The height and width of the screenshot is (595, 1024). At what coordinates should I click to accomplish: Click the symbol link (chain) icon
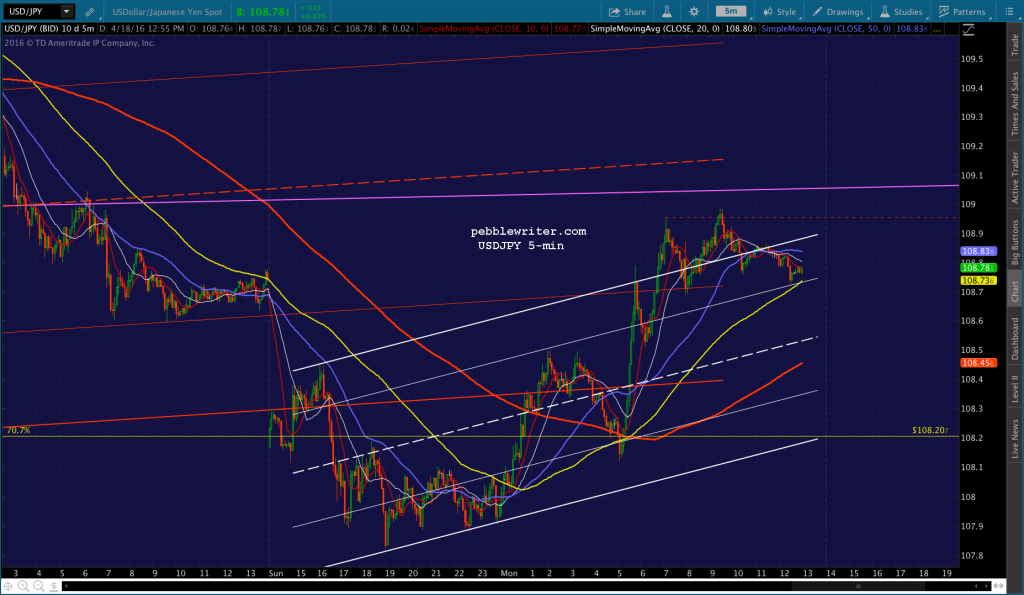click(x=89, y=12)
